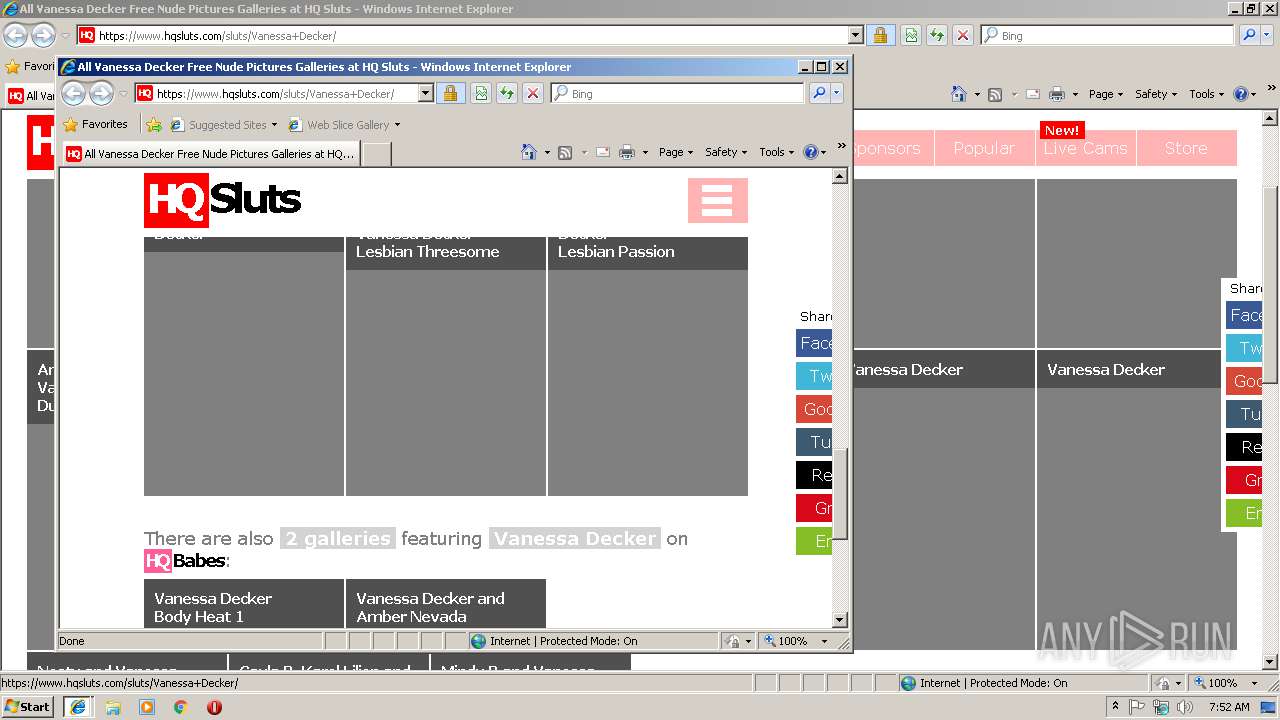Refresh the page in the background window
The image size is (1280, 720).
[x=937, y=35]
